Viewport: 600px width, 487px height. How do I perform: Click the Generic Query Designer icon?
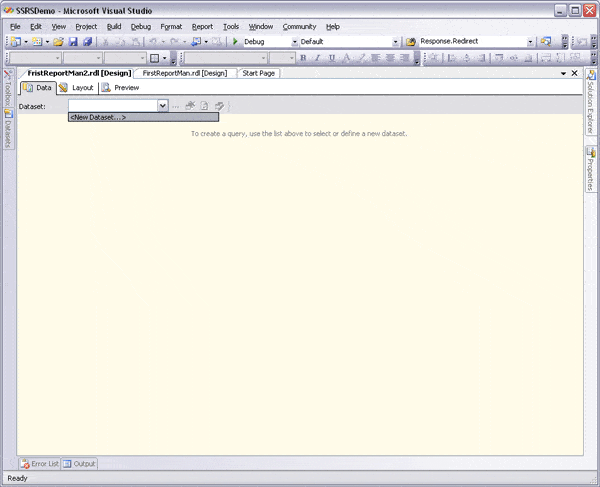(219, 106)
